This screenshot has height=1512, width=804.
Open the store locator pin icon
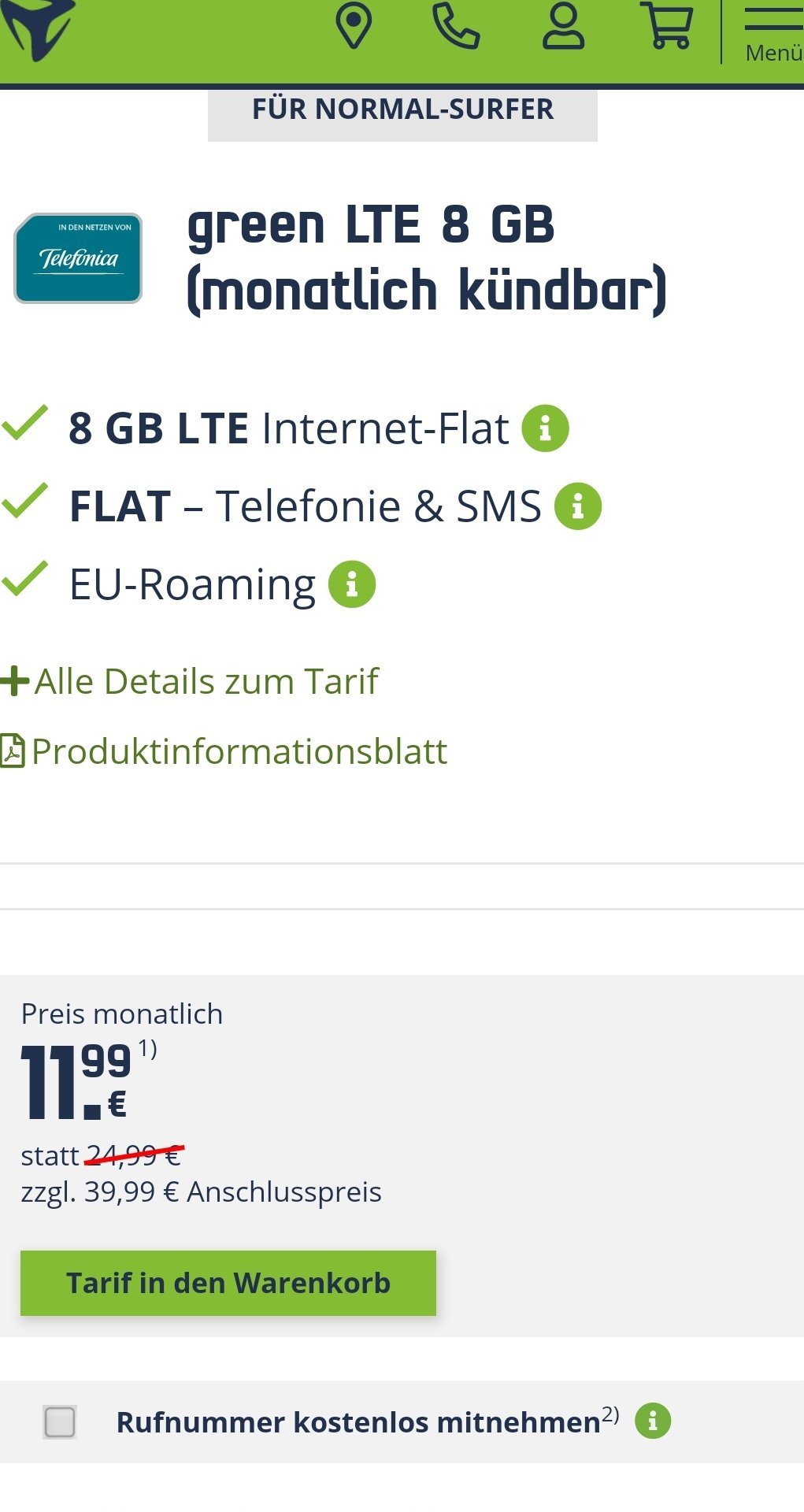[354, 26]
